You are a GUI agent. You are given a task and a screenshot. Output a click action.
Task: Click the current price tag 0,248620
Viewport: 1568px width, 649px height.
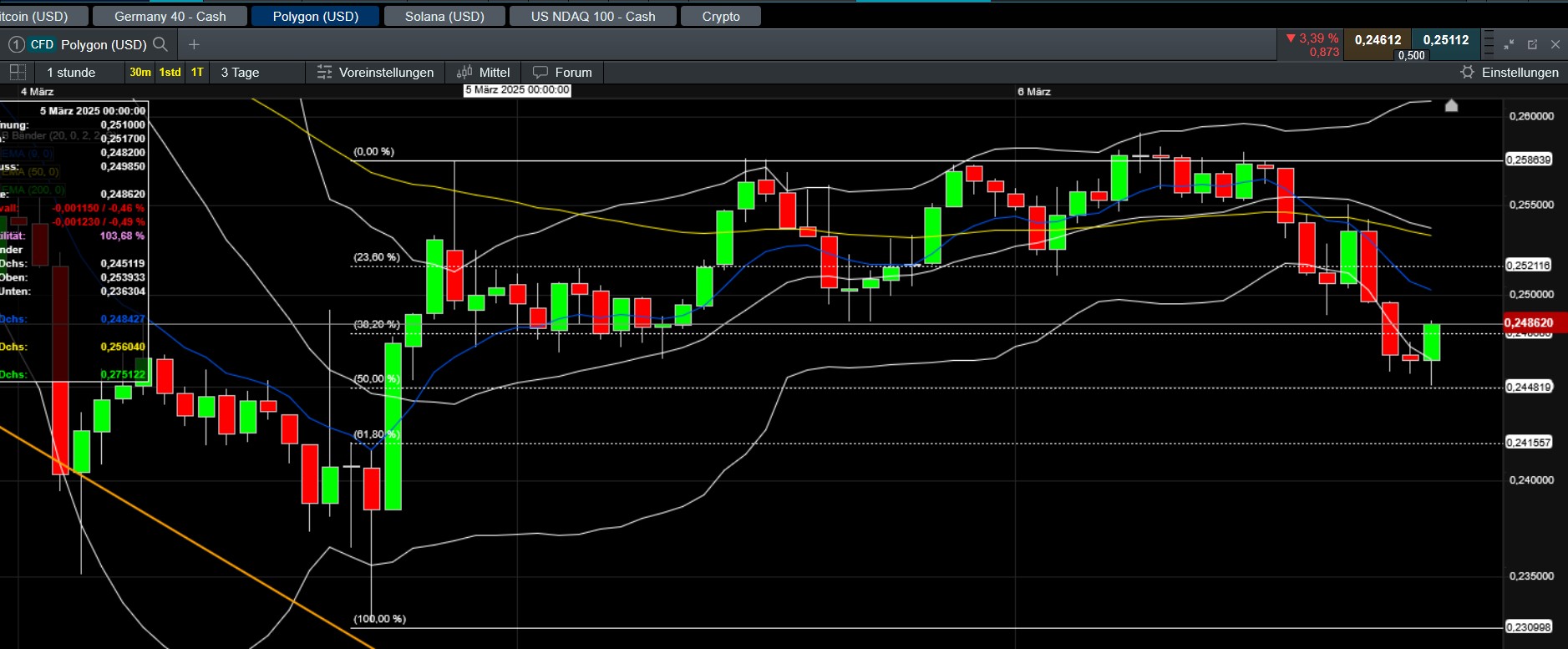(1535, 322)
